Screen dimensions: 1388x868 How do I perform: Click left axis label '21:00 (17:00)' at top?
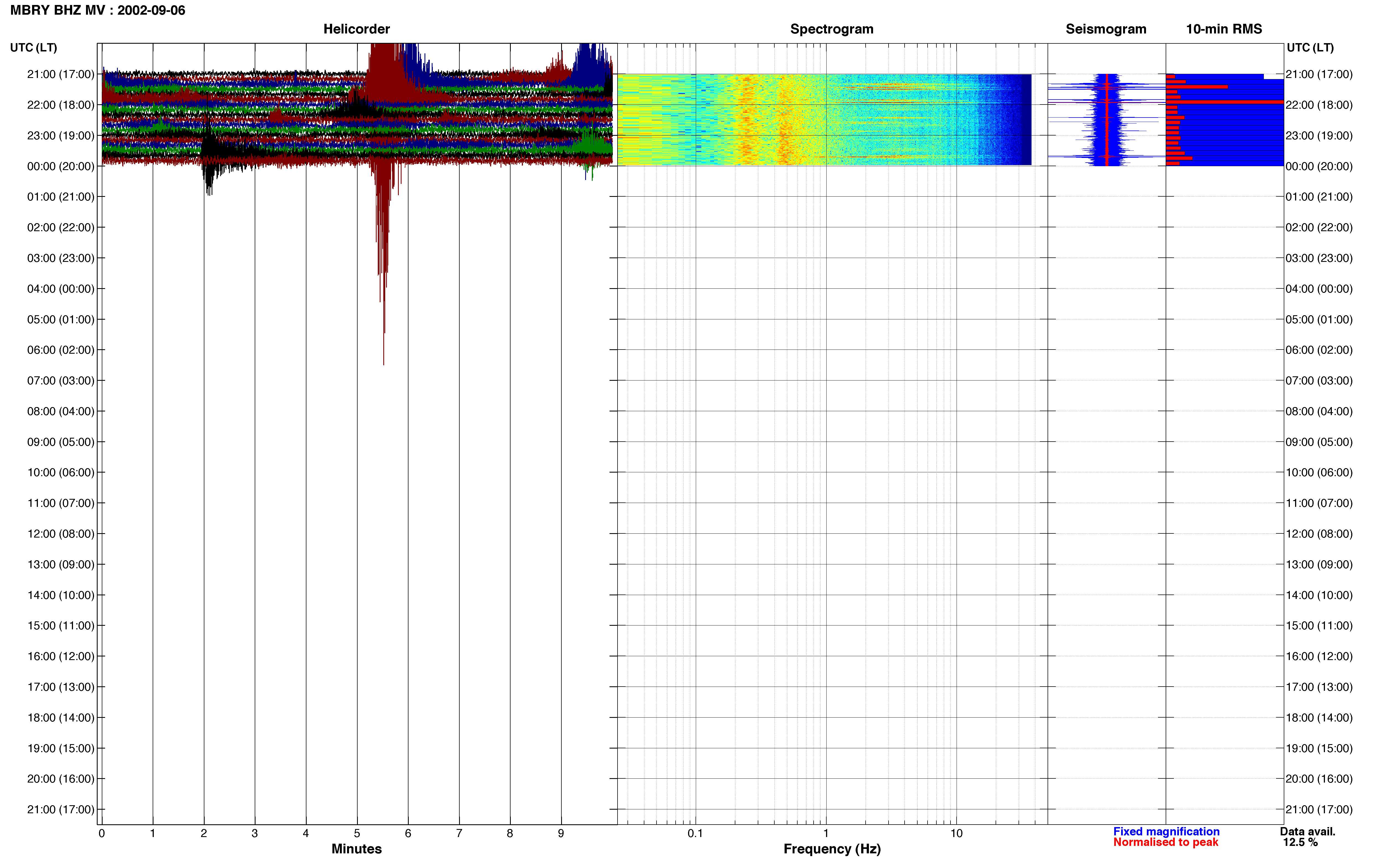click(x=60, y=74)
